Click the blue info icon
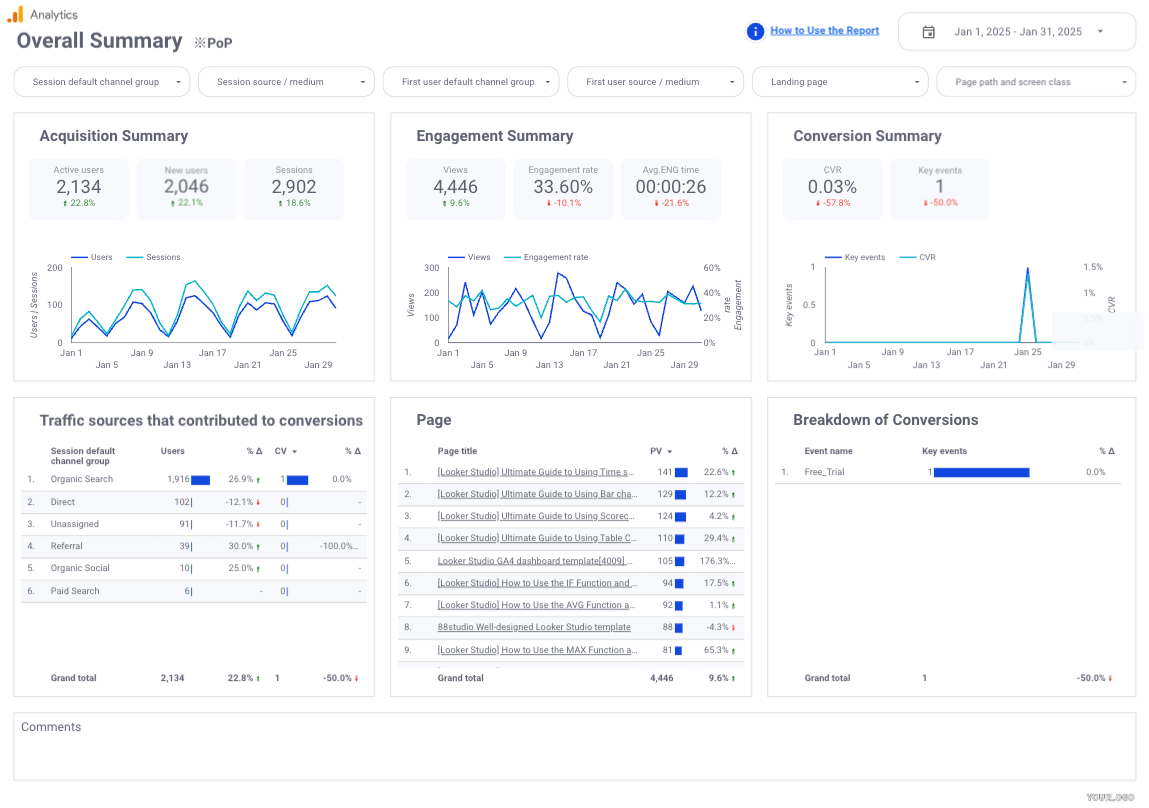 [x=756, y=32]
